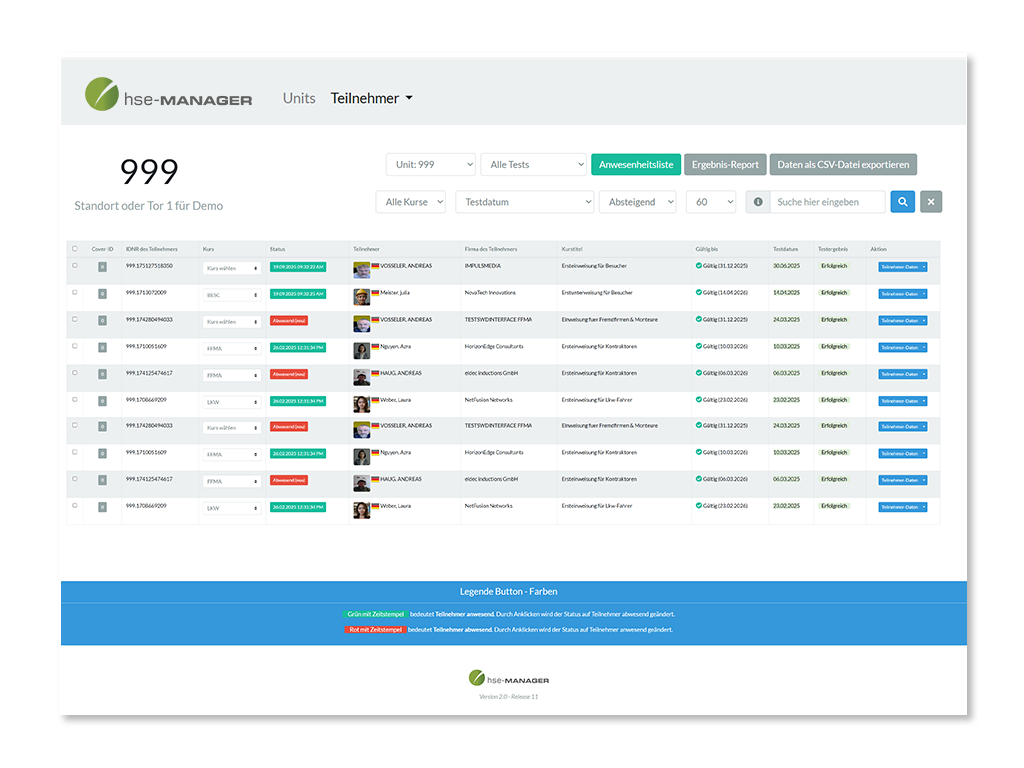Tick the checkbox in Julia Meister's row

(74, 293)
